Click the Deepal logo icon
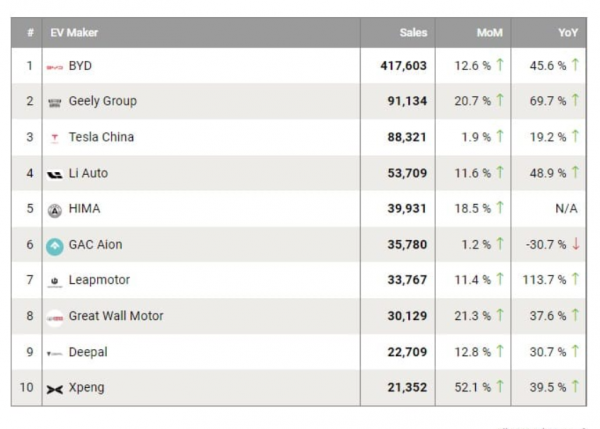 [54, 353]
